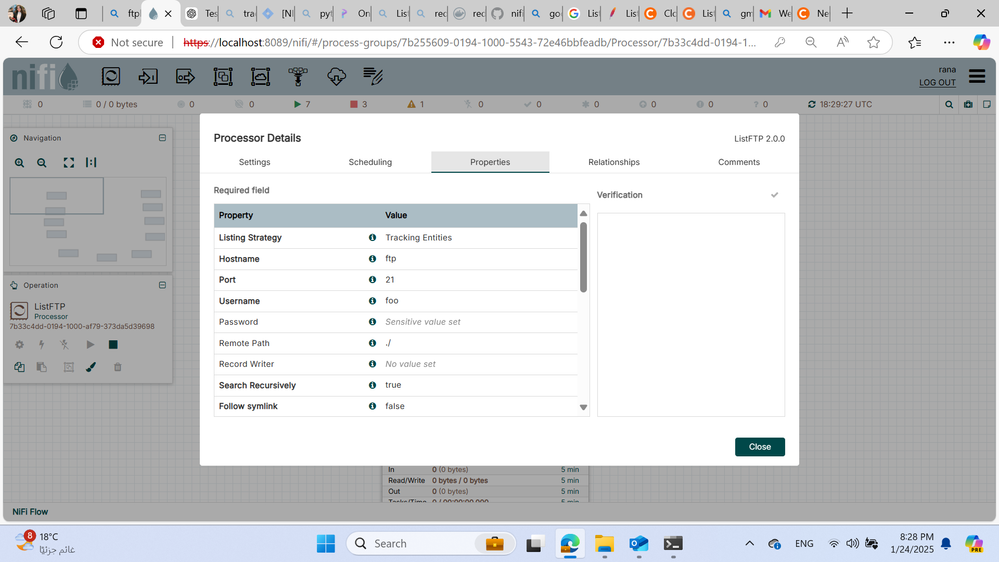The height and width of the screenshot is (562, 999).
Task: Click the browser Refresh button
Action: tap(56, 42)
